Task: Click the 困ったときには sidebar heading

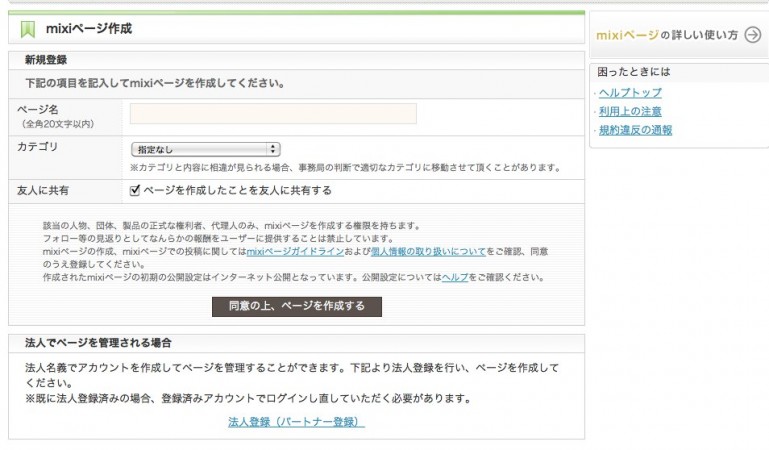Action: point(634,72)
